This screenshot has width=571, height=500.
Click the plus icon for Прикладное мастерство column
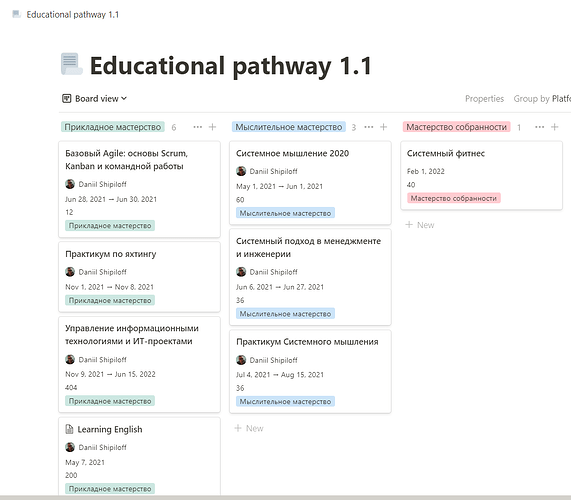point(212,127)
